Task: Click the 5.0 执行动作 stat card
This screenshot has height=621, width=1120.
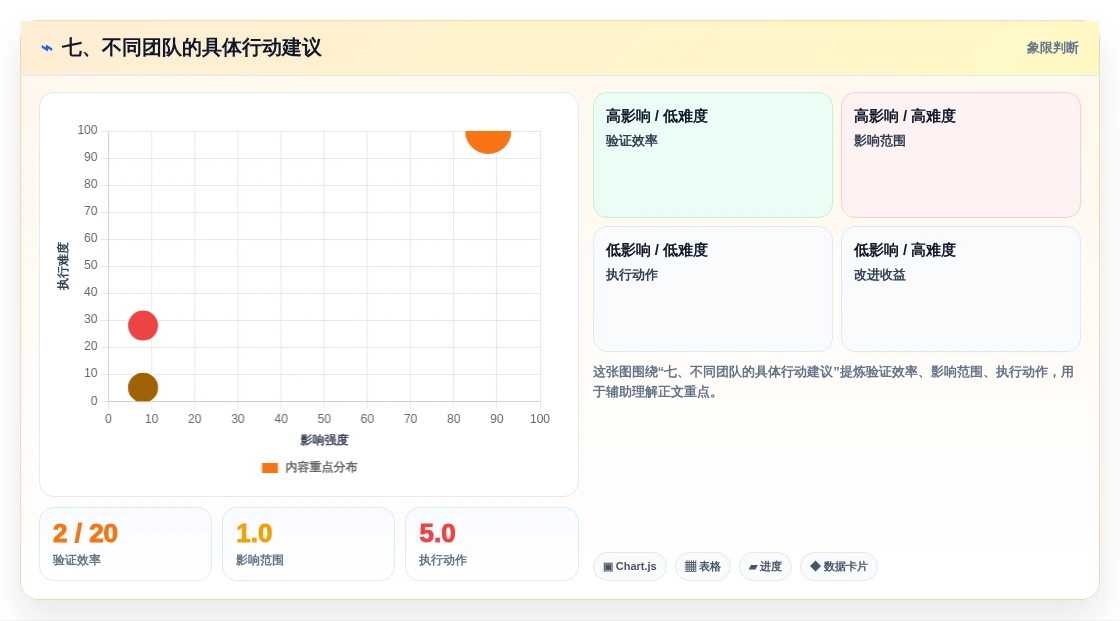Action: point(491,544)
